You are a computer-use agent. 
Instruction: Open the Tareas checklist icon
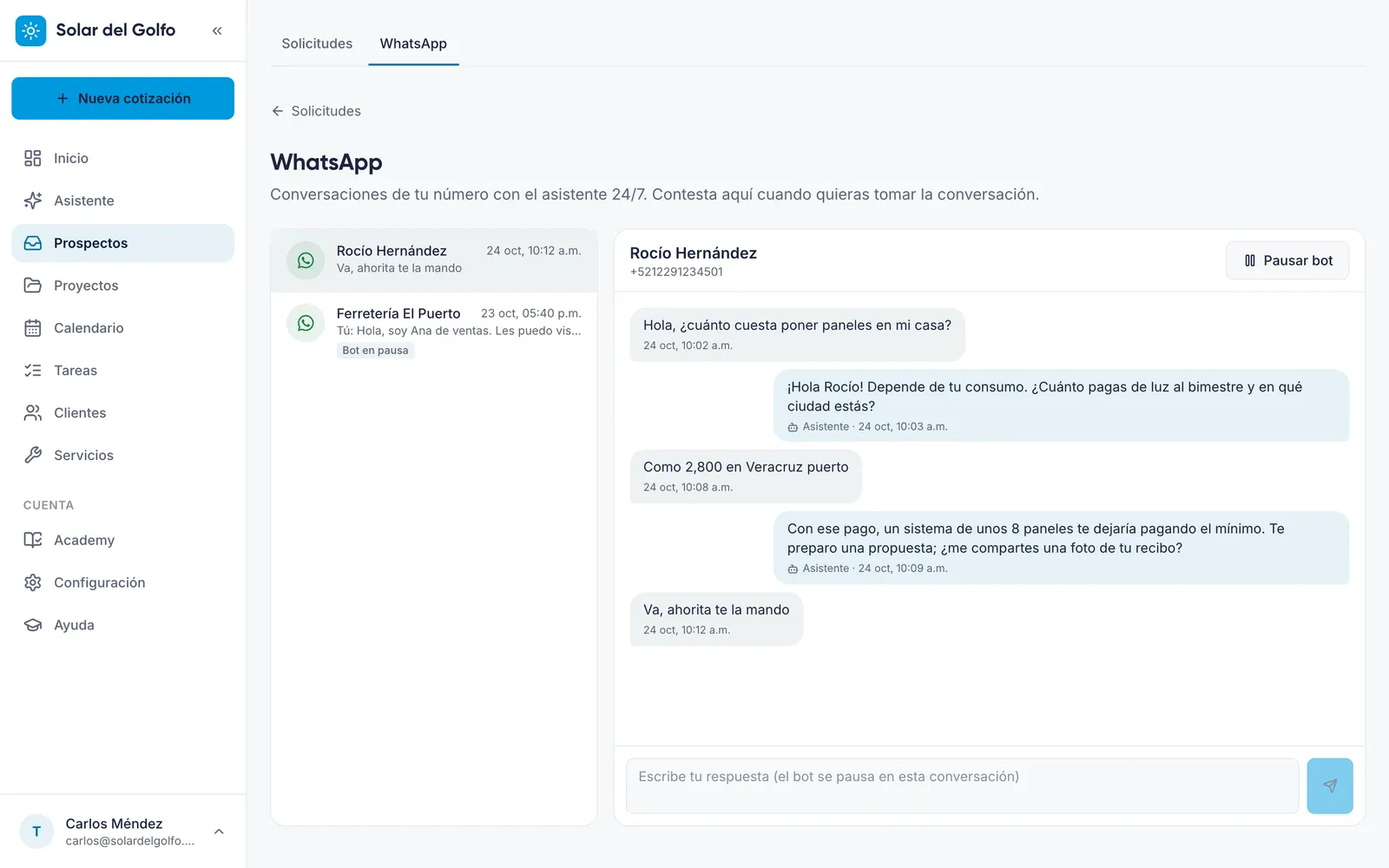point(33,371)
